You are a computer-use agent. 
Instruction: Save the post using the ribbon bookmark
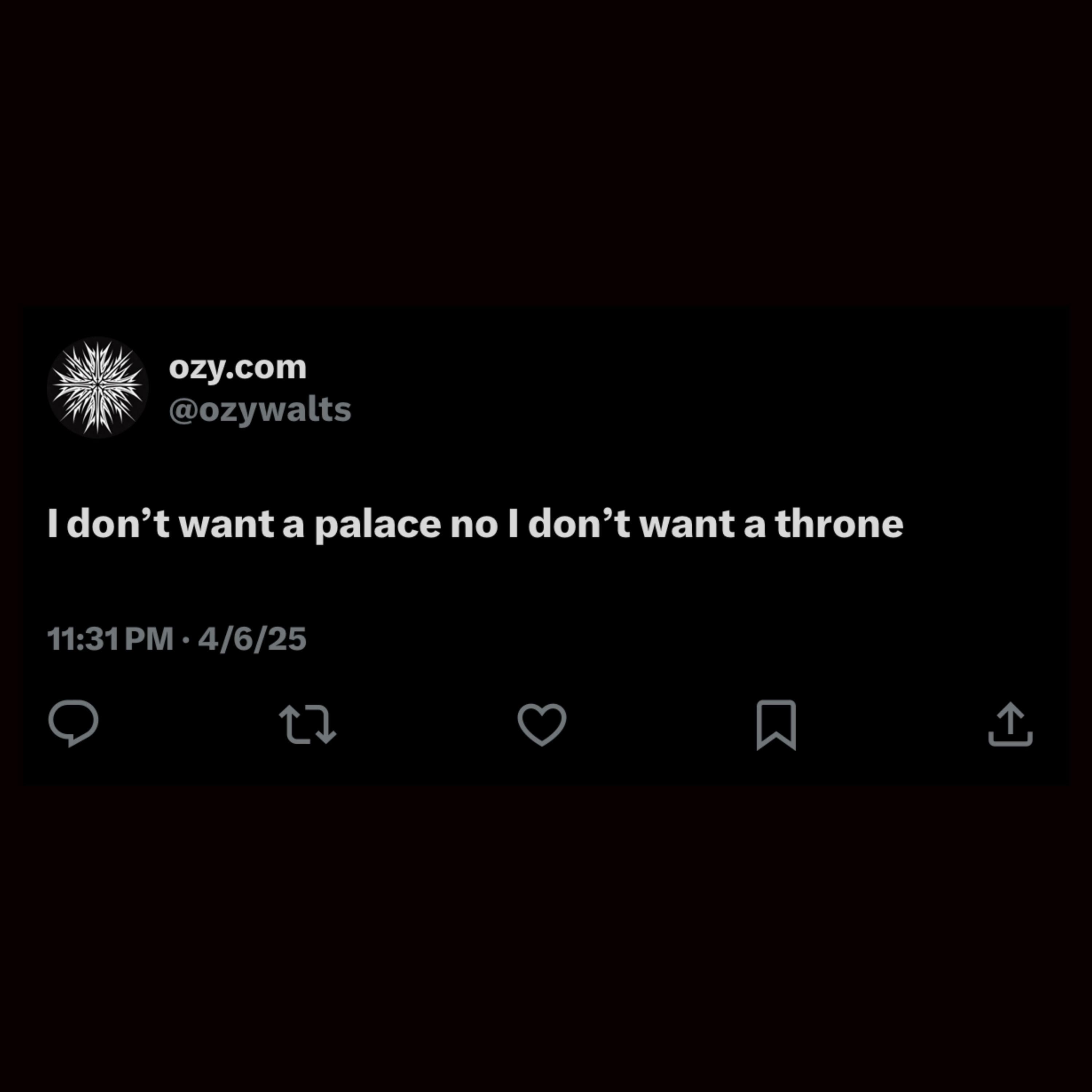[776, 725]
